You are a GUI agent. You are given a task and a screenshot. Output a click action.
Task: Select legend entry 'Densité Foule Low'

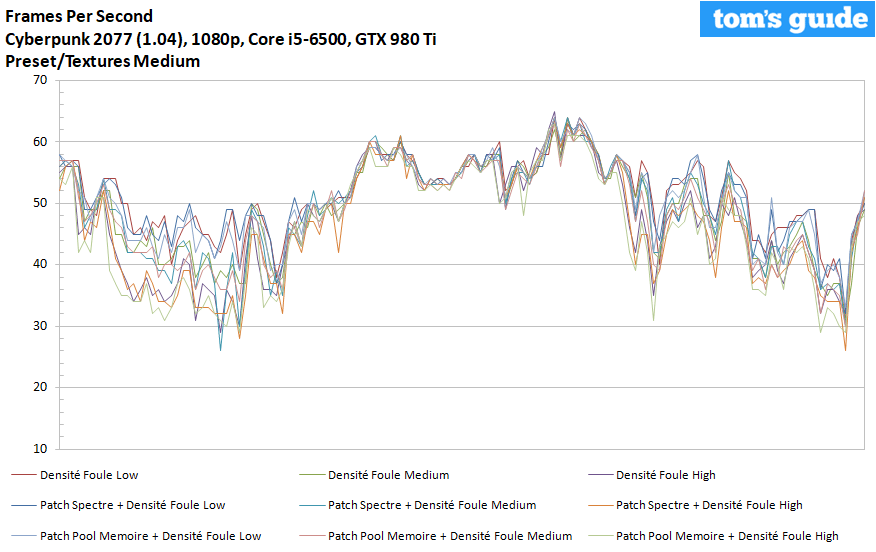(89, 475)
